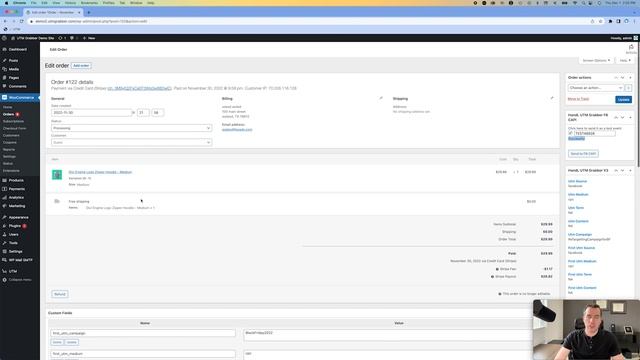Screen dimensions: 640x360
Task: Move the Order actions panel down
Action: (622, 78)
